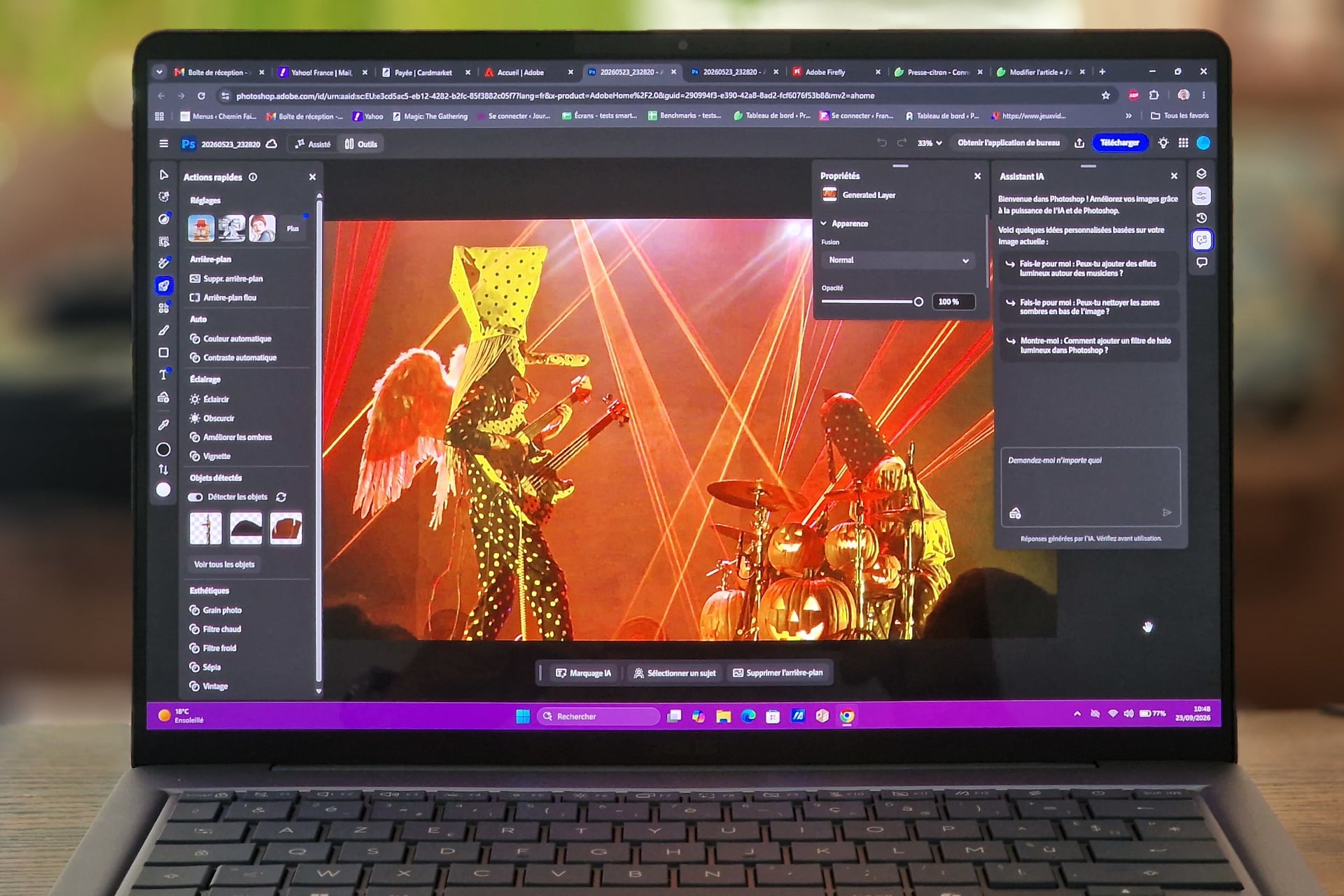The image size is (1344, 896).
Task: Click the highlighted Quick Actions tool icon
Action: (x=164, y=286)
